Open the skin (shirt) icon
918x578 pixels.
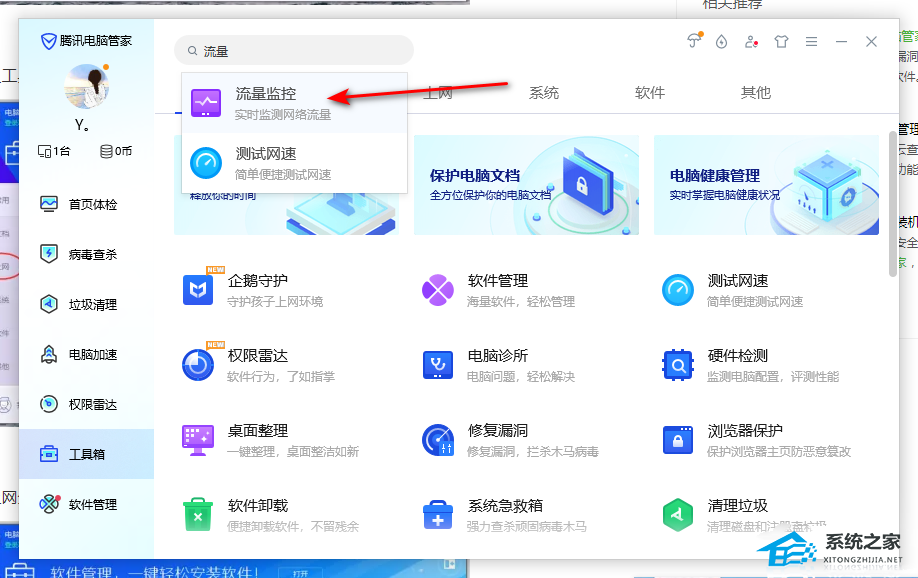[781, 42]
